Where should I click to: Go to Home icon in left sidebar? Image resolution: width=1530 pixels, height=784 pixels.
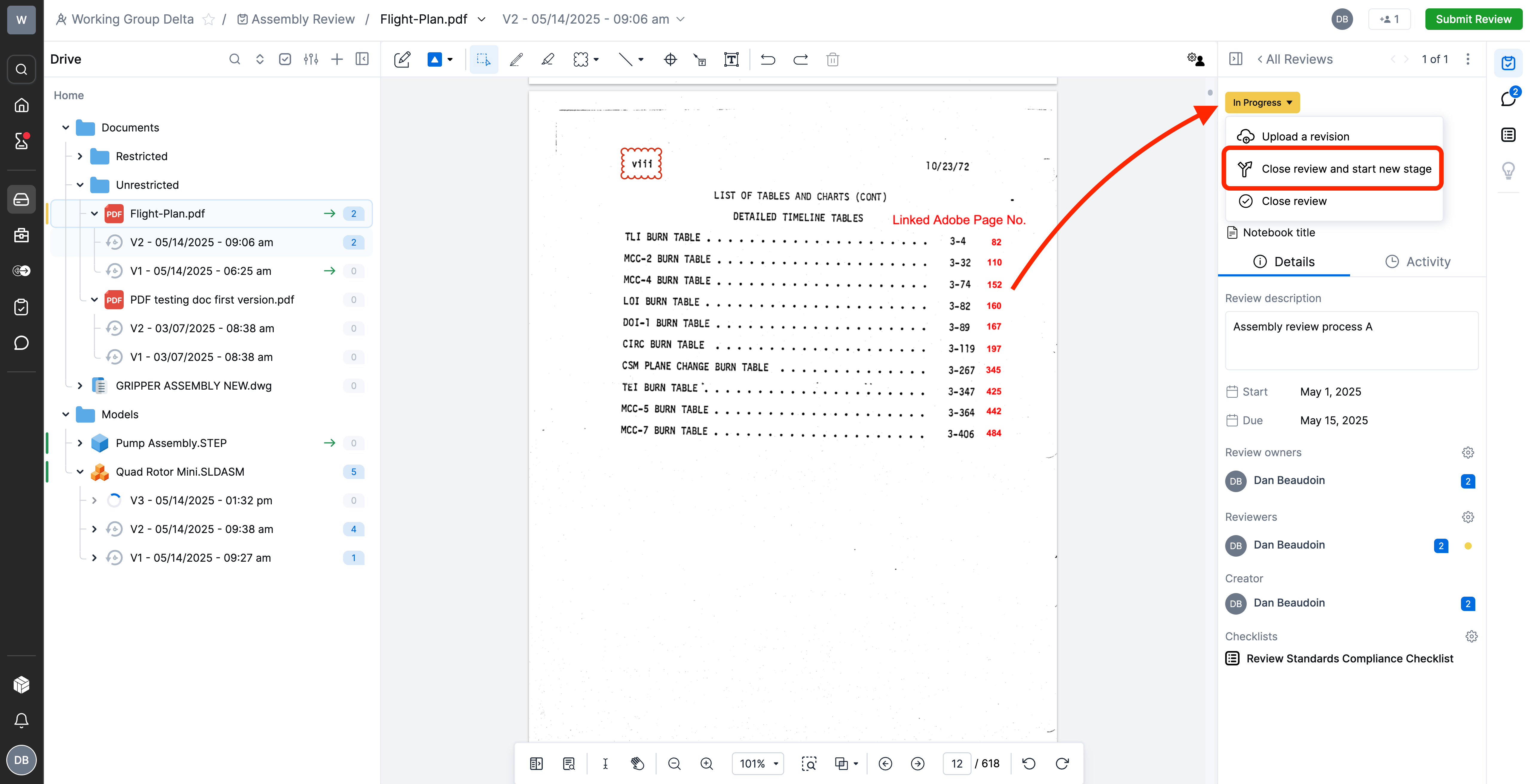coord(22,105)
